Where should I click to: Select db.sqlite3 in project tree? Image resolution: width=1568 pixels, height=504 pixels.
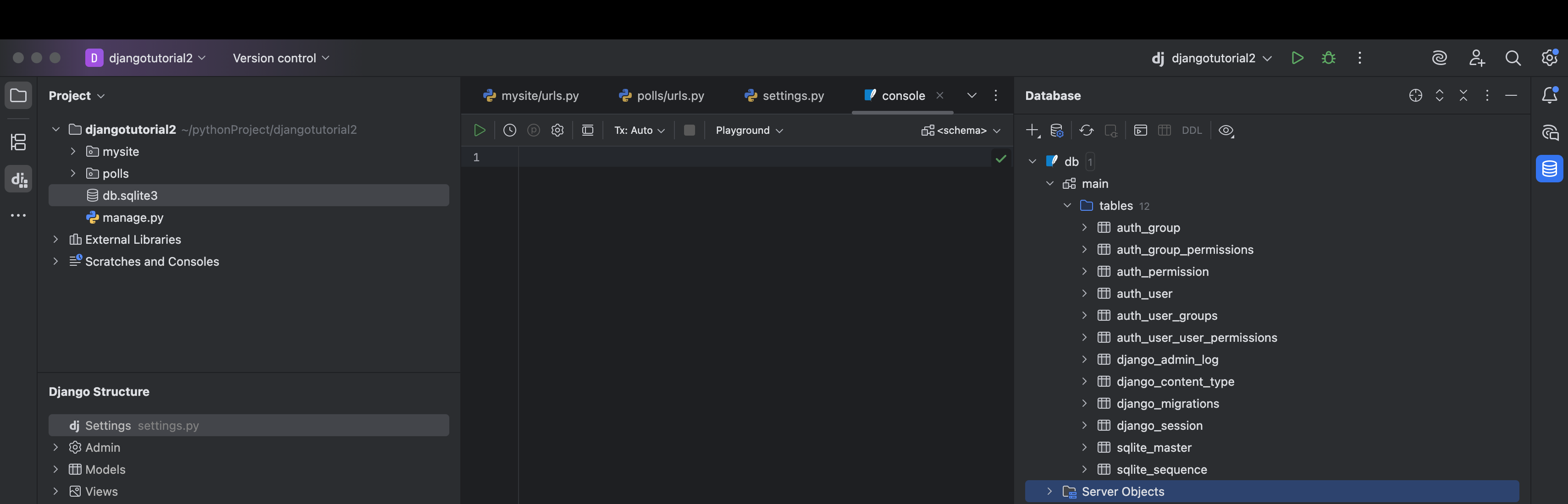point(249,195)
